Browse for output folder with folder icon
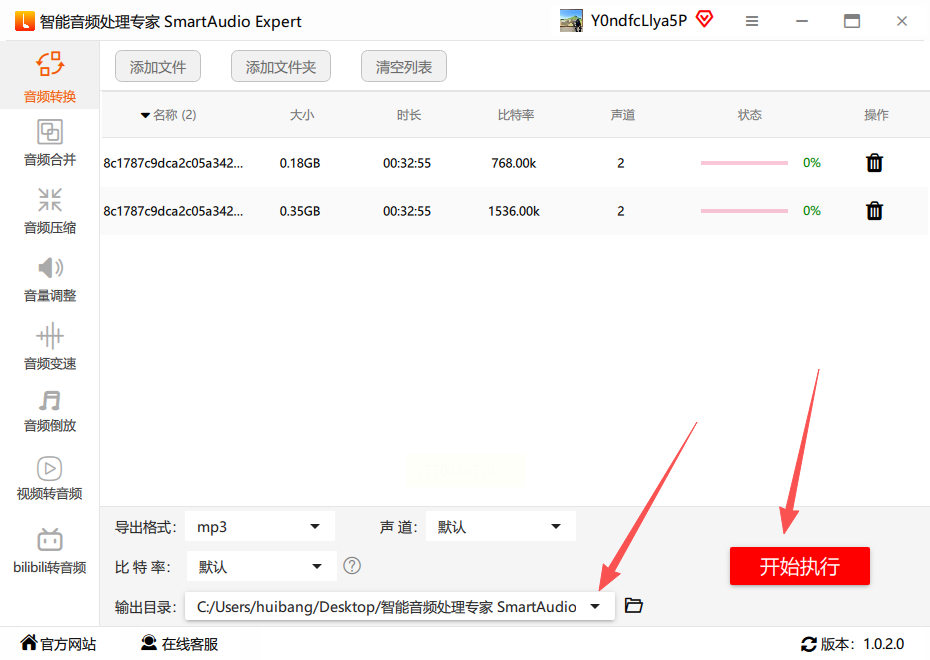Screen dimensions: 930x660 [x=633, y=605]
